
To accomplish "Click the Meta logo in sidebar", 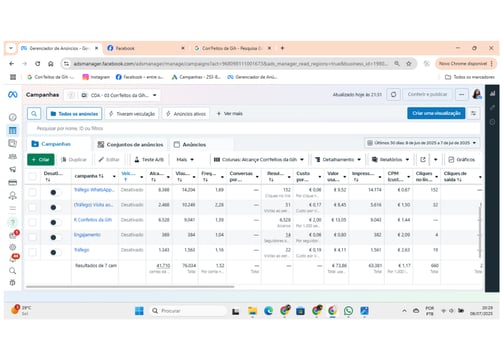I will (13, 95).
